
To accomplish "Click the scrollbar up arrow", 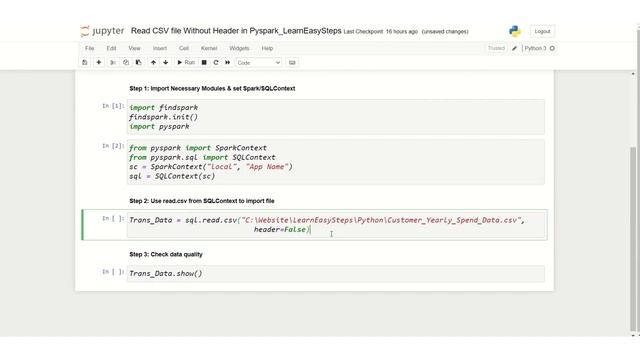I will click(633, 73).
